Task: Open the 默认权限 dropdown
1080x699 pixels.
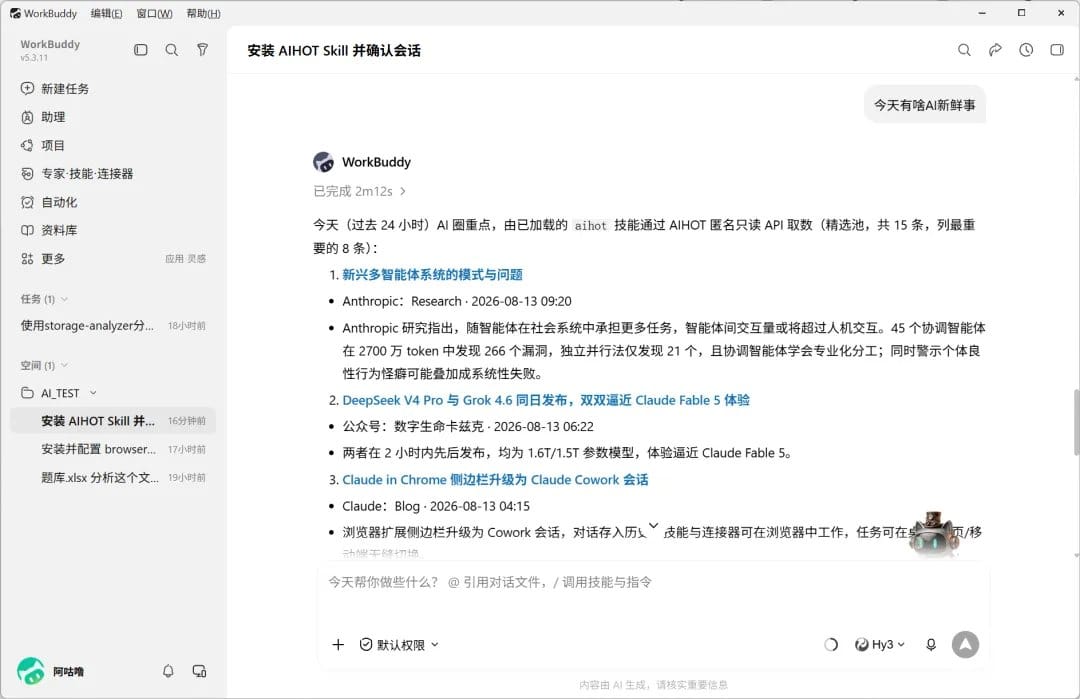Action: pos(399,645)
